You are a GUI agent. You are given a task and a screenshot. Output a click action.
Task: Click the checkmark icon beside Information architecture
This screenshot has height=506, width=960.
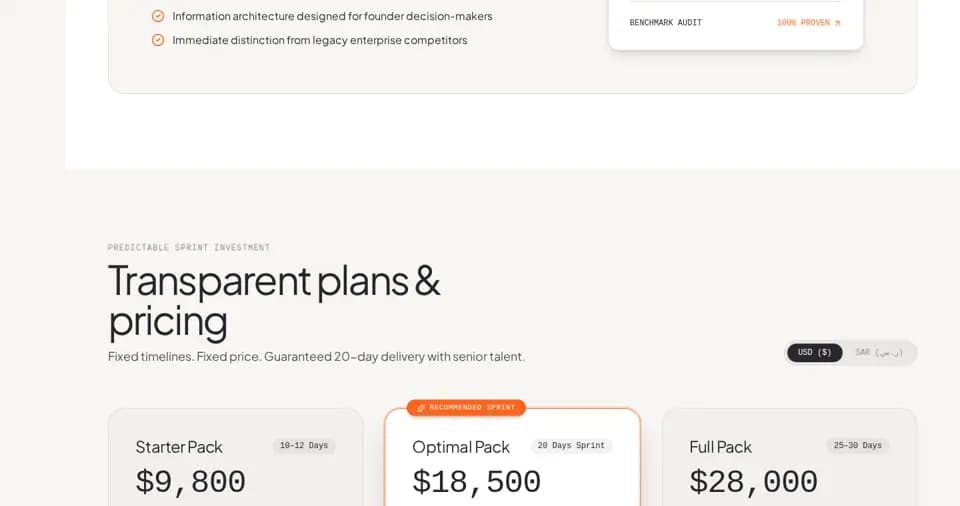coord(158,17)
